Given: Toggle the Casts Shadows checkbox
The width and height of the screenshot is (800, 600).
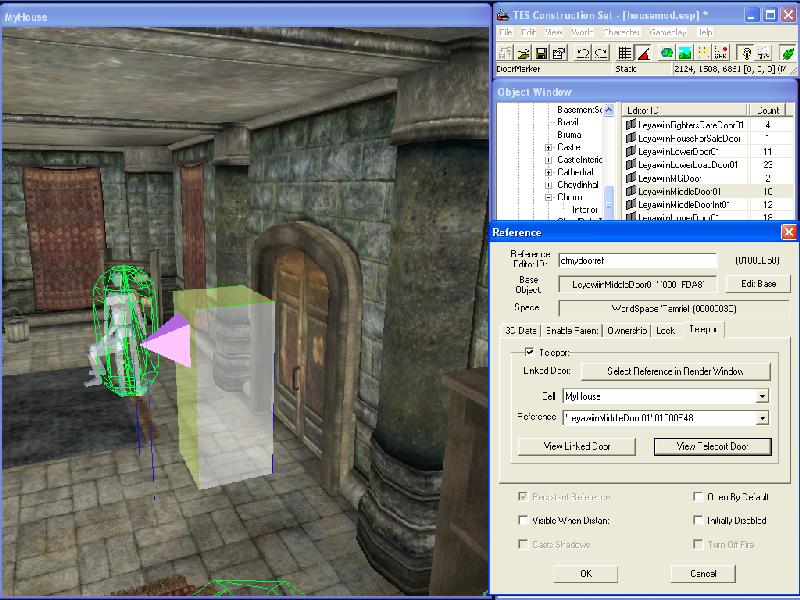Looking at the screenshot, I should 523,544.
